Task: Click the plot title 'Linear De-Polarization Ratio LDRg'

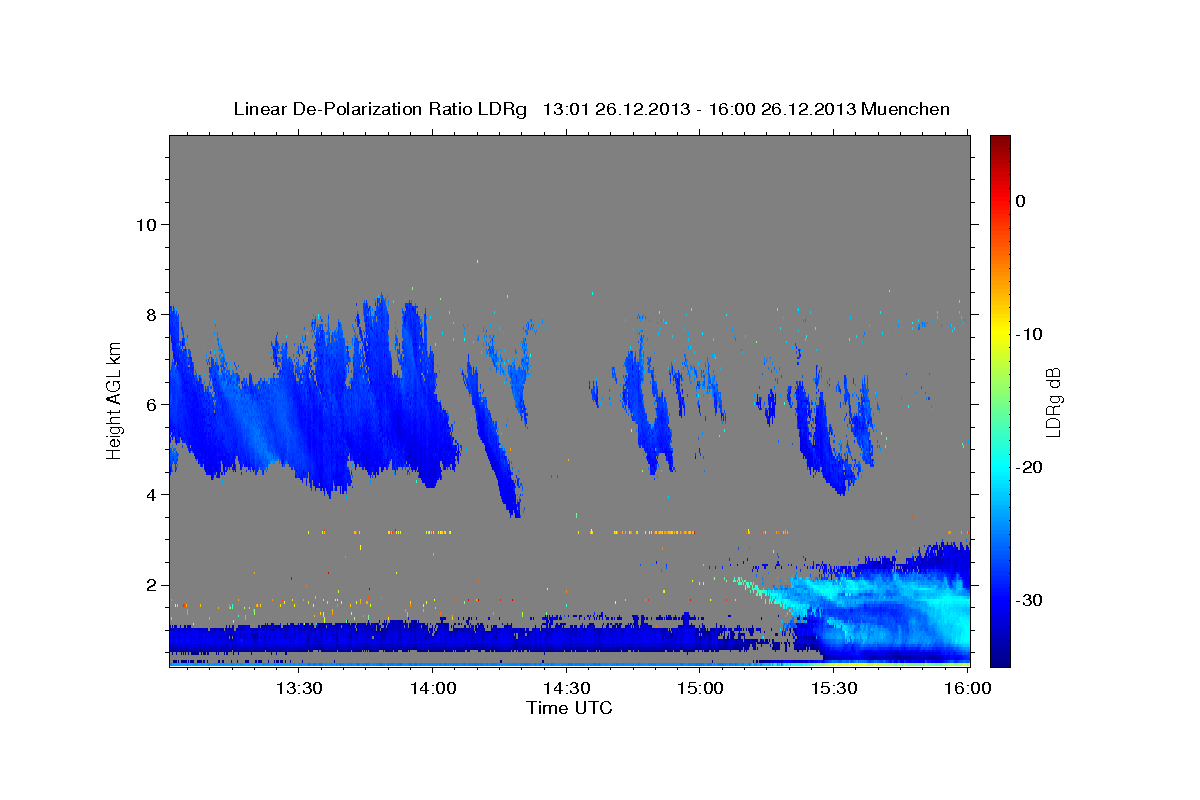Action: click(380, 109)
